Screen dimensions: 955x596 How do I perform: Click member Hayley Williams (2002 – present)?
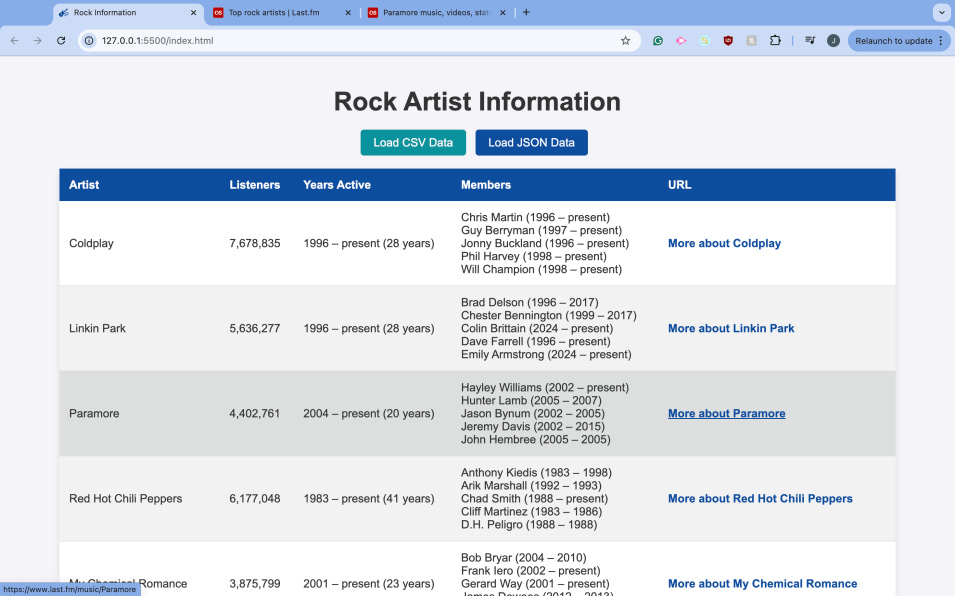pyautogui.click(x=545, y=388)
